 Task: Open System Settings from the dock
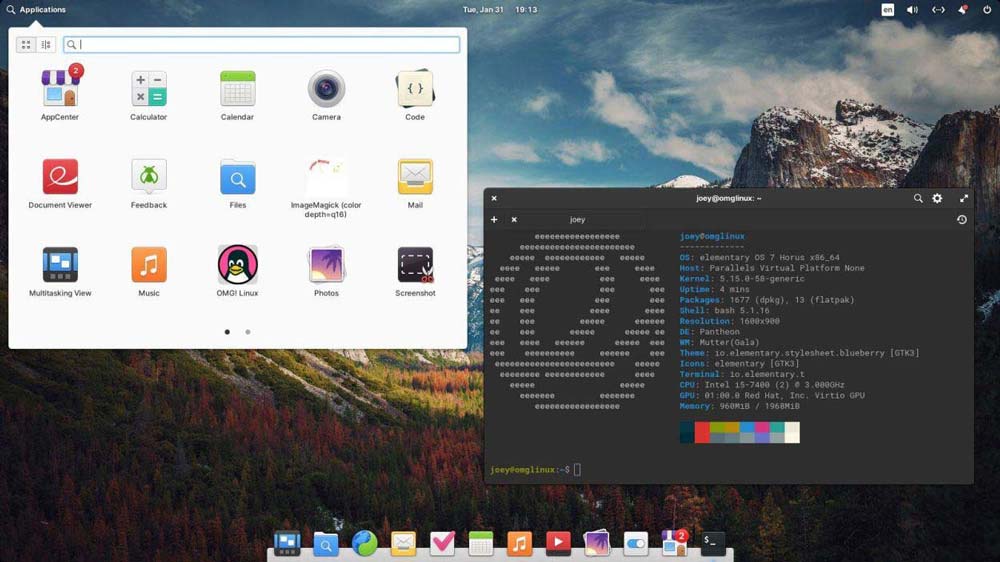pos(636,544)
